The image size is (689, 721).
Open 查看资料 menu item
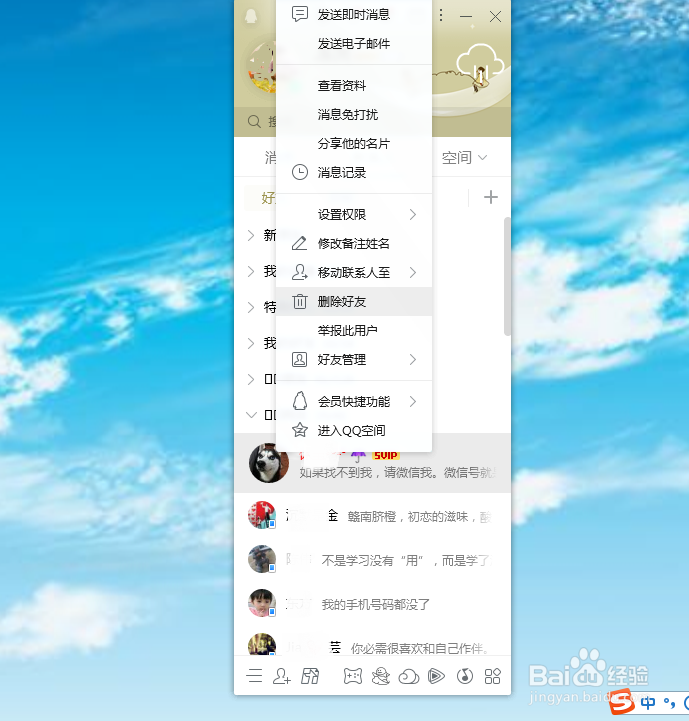pyautogui.click(x=354, y=86)
